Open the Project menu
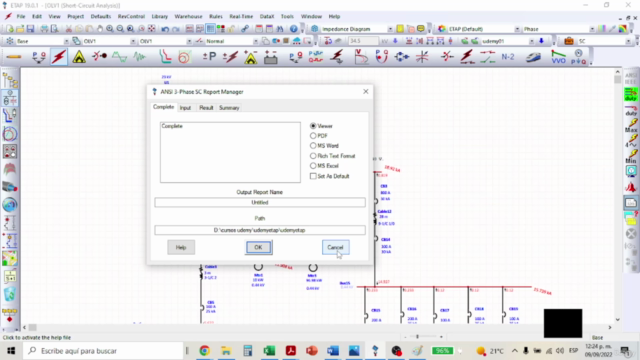This screenshot has height=360, width=640. (76, 17)
